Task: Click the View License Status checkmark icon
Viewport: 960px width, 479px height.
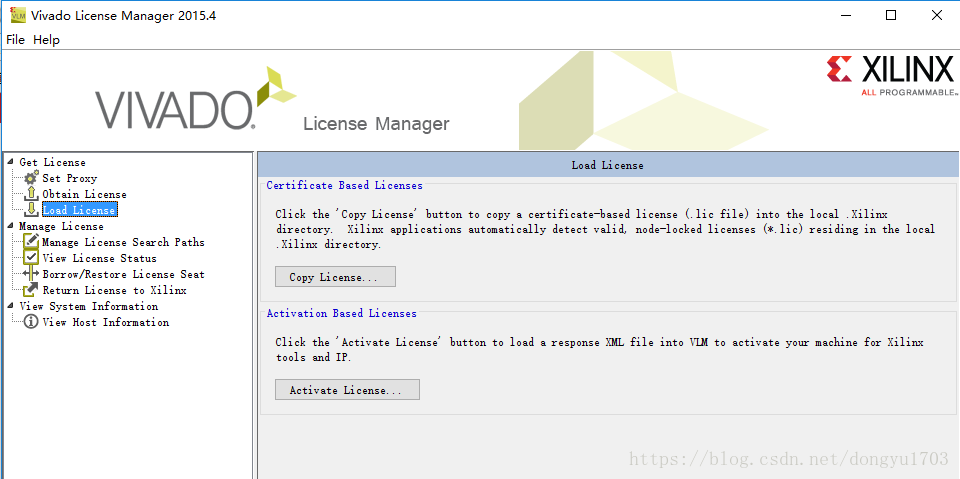Action: point(31,258)
